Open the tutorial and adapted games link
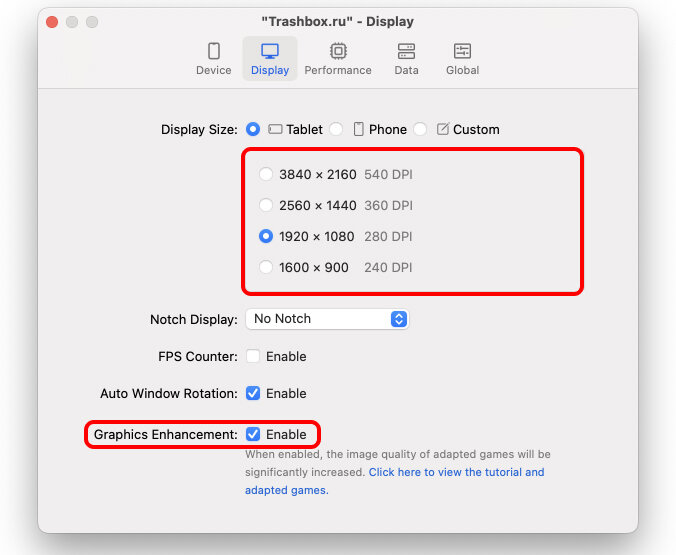 point(394,481)
